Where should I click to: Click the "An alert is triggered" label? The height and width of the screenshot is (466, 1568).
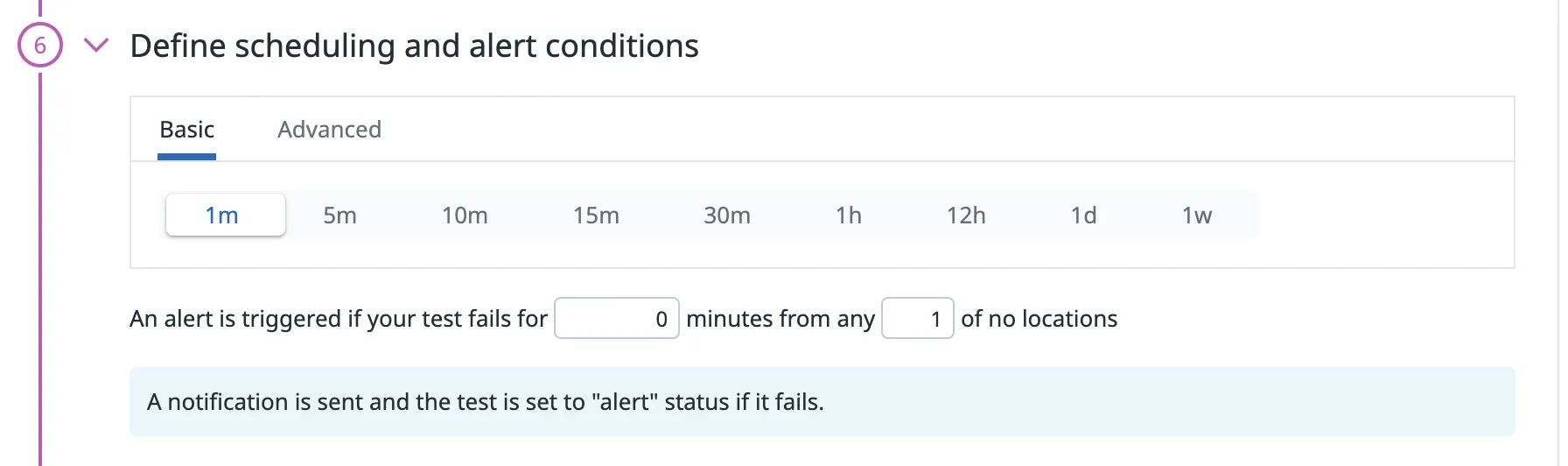pyautogui.click(x=338, y=319)
